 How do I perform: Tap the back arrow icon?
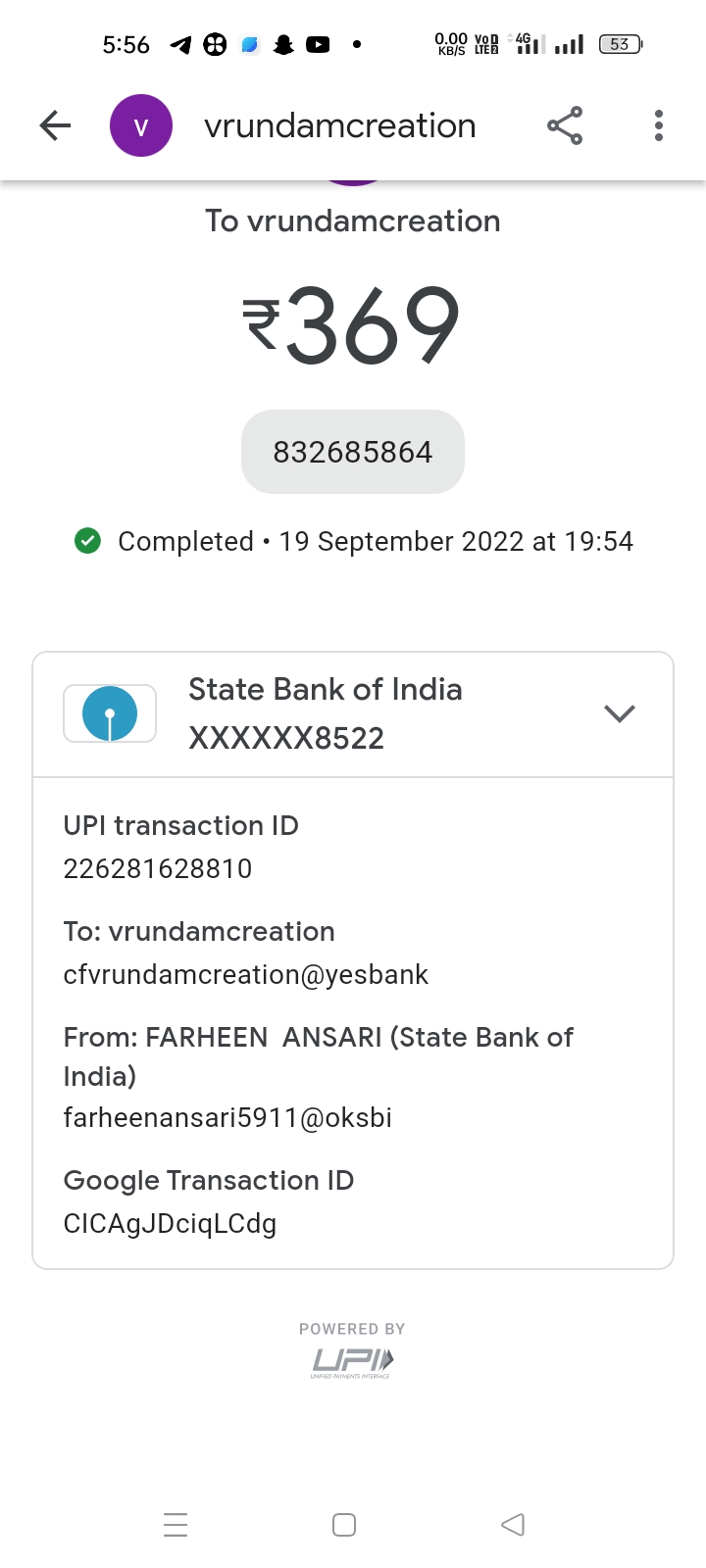click(x=56, y=125)
